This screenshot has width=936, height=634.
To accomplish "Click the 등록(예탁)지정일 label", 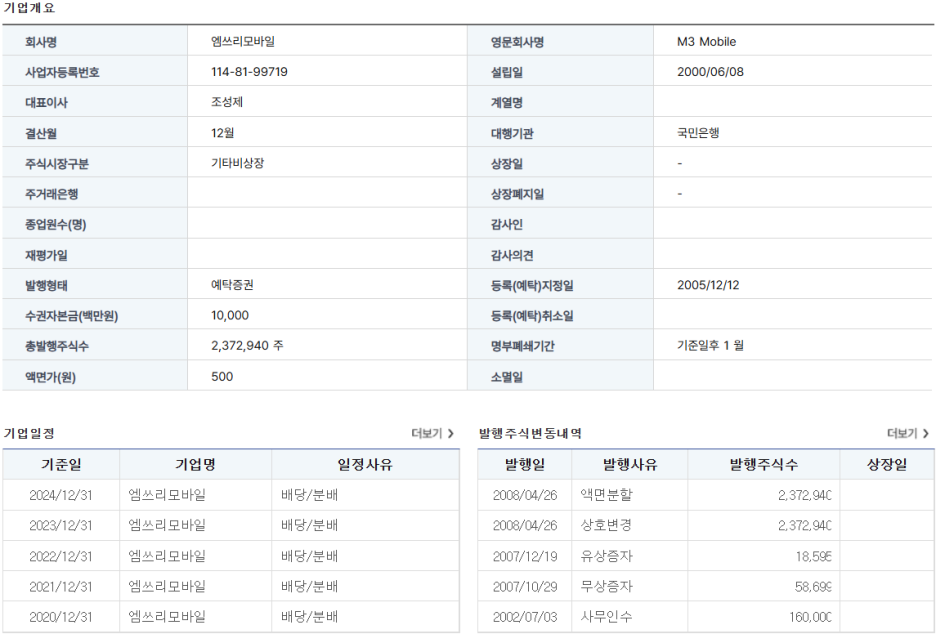I will 532,285.
